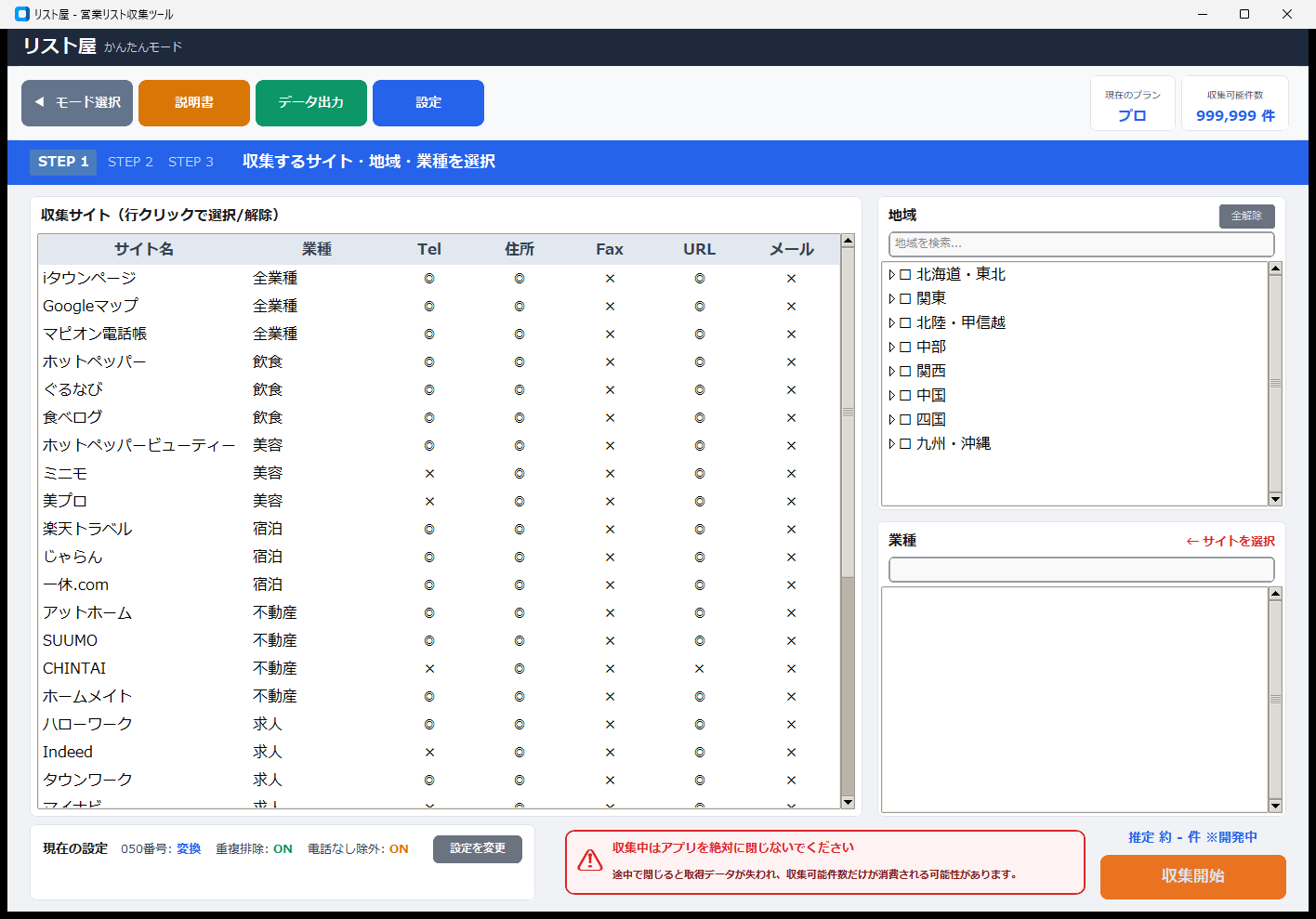Select the ミニモ site row
Image resolution: width=1316 pixels, height=919 pixels.
439,474
